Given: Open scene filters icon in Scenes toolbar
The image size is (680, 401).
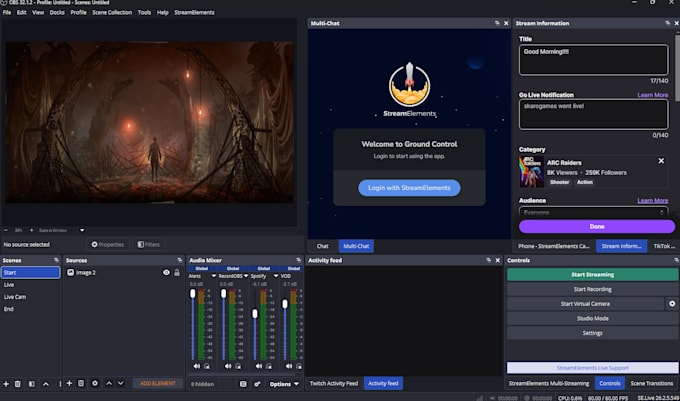Looking at the screenshot, I should pos(32,384).
